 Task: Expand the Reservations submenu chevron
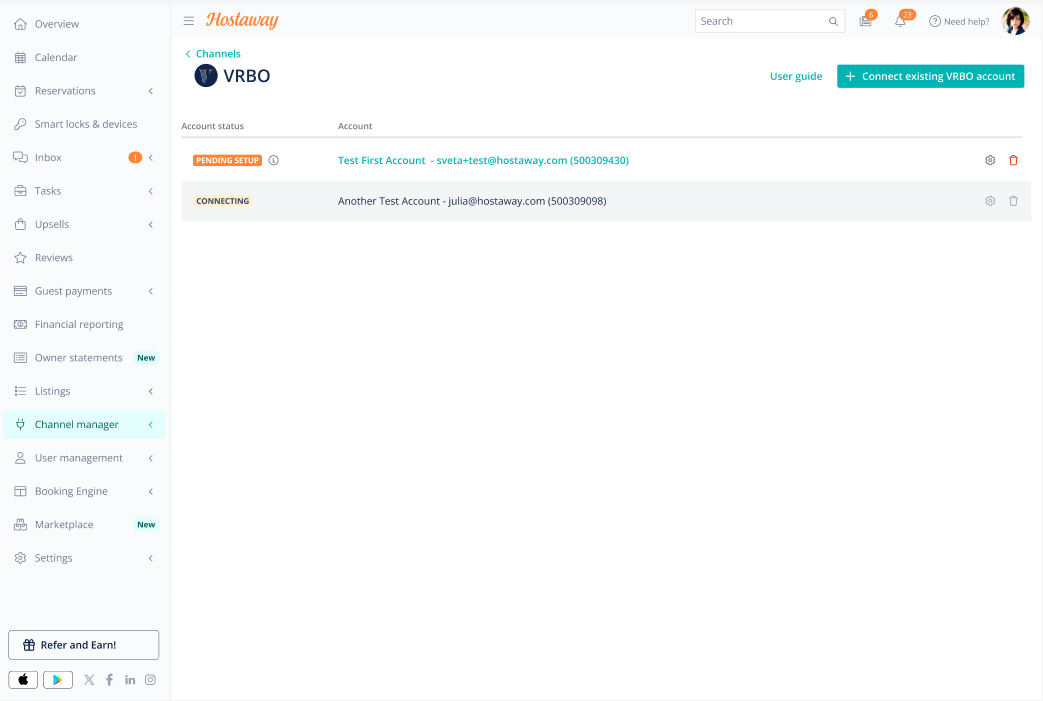pos(151,90)
